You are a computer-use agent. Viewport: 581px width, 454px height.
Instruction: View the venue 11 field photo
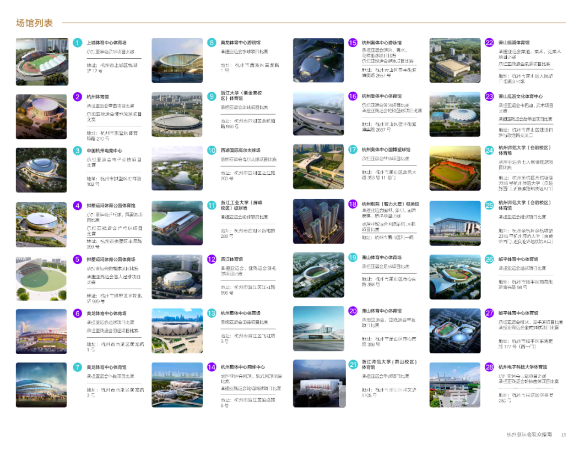tap(177, 223)
